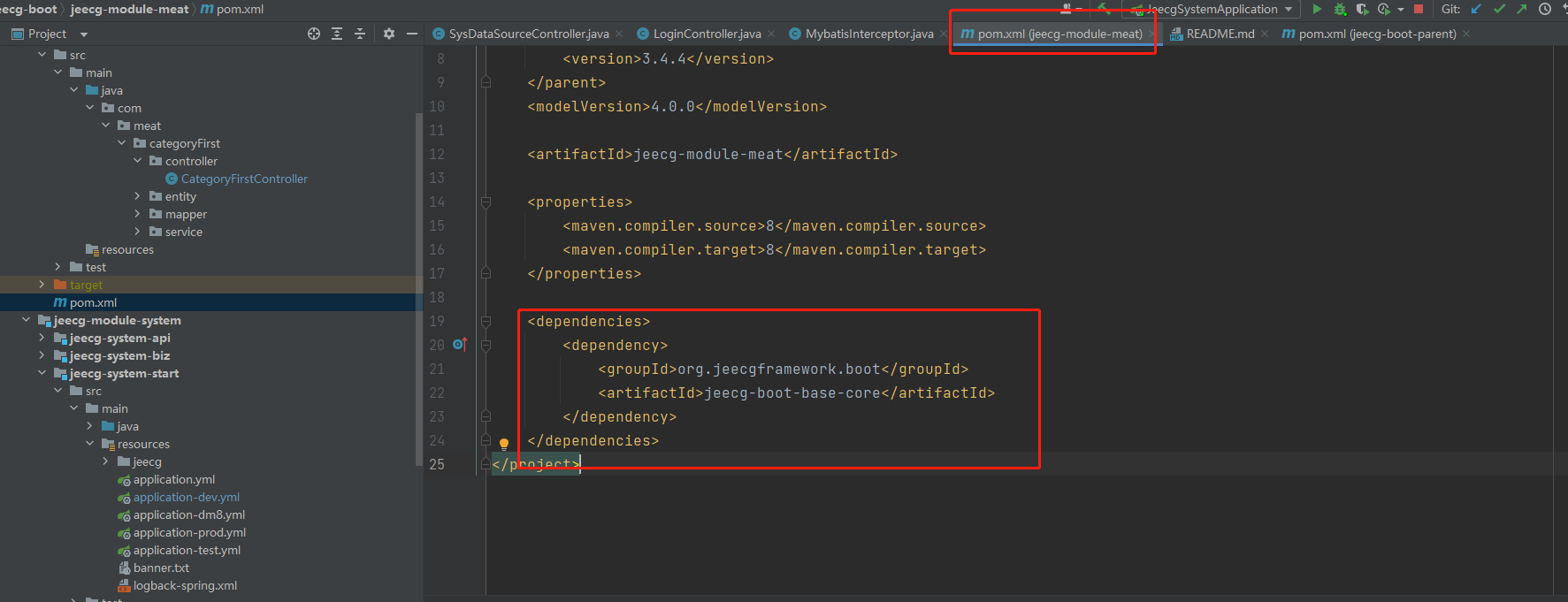
Task: Collapse the controller folder
Action: coord(138,161)
